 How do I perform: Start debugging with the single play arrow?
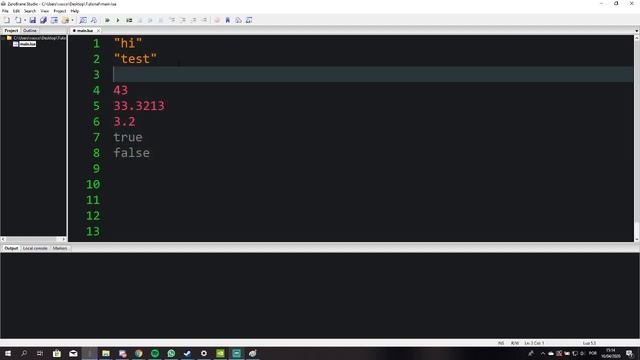118,20
